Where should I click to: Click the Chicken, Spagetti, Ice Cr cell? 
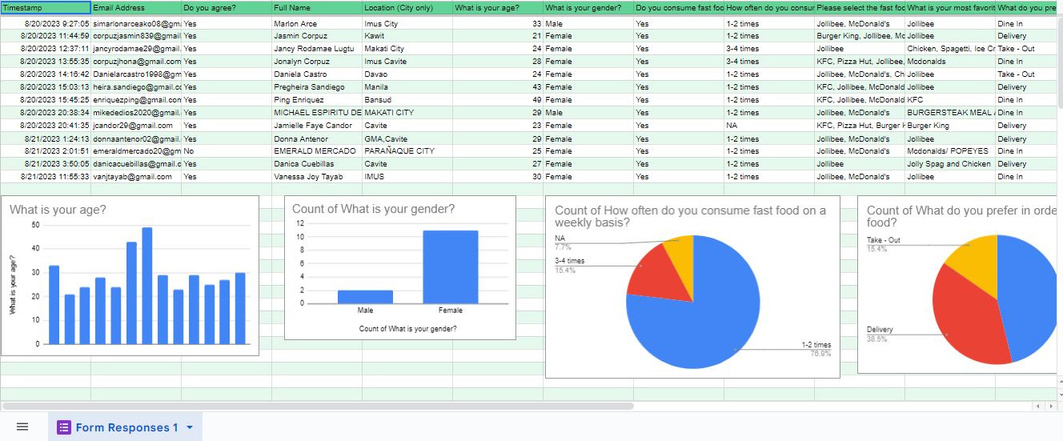pos(950,48)
